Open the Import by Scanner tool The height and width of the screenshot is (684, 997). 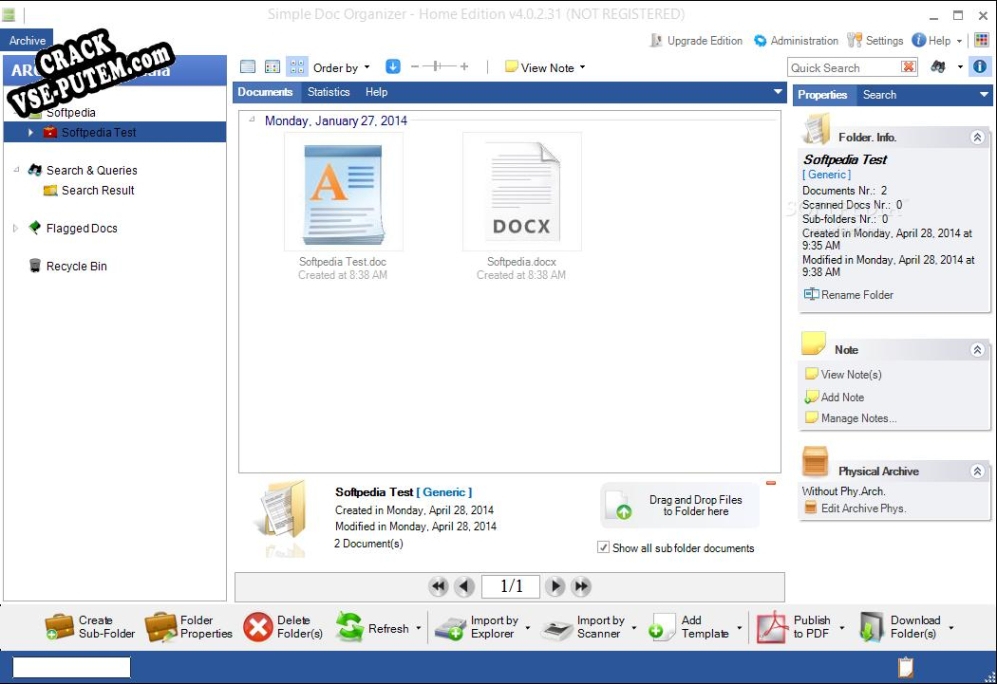click(557, 628)
